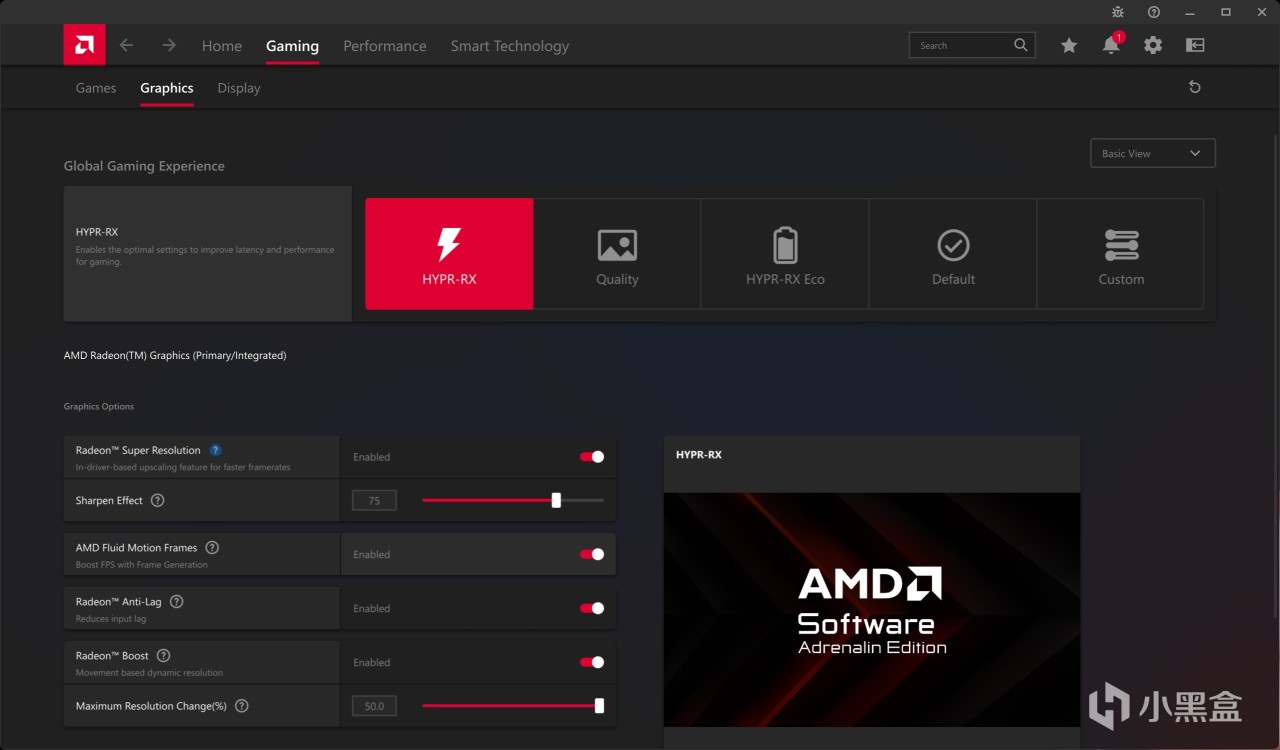Select the Default profile tile

[953, 254]
